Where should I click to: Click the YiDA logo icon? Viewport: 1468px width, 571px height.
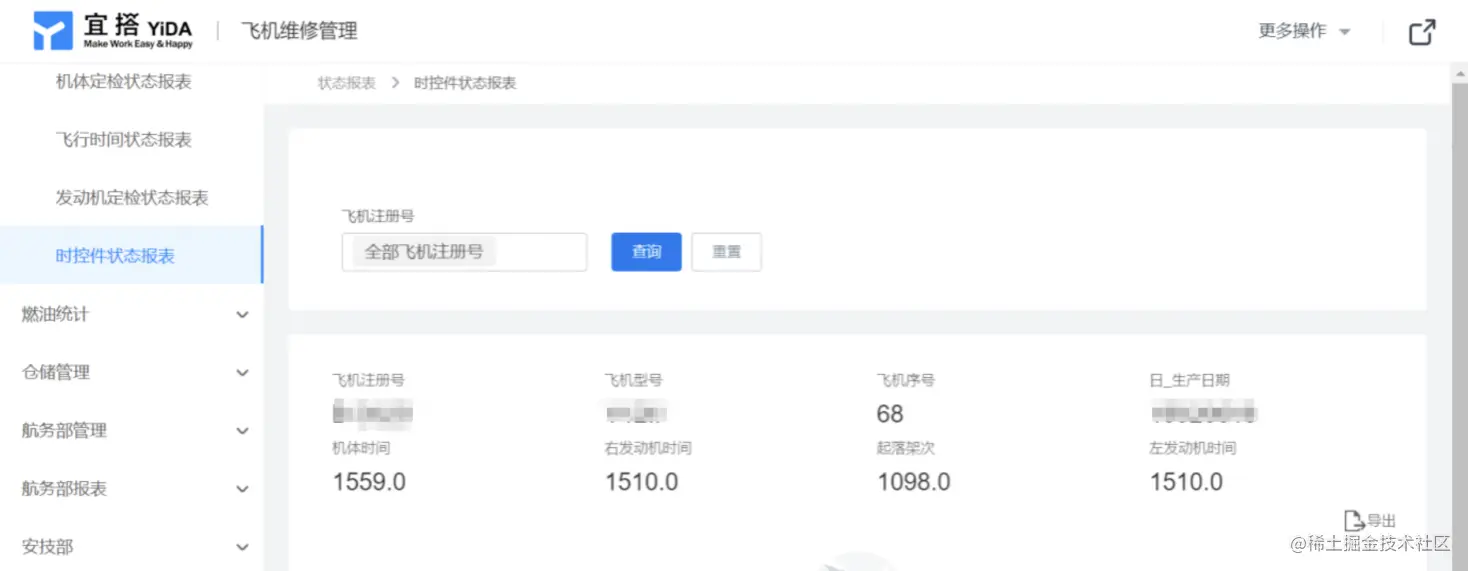(x=53, y=31)
